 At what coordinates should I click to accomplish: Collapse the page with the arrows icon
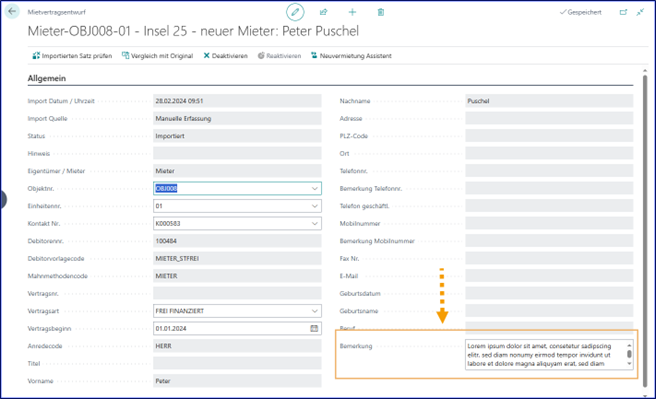(x=640, y=12)
